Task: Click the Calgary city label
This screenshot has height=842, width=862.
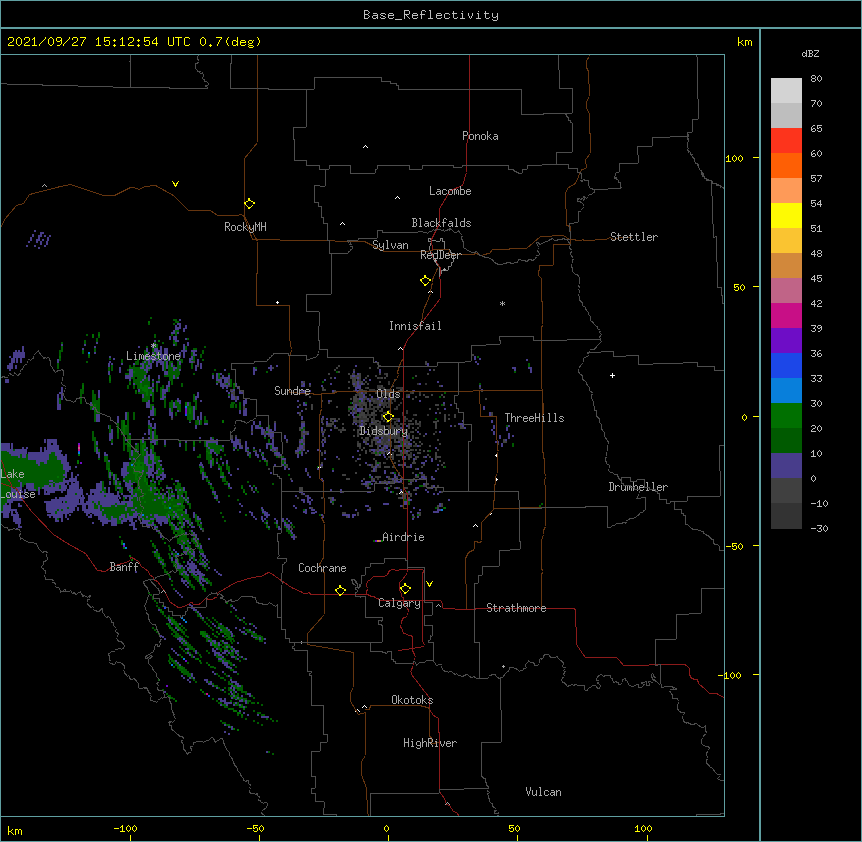Action: pyautogui.click(x=399, y=603)
